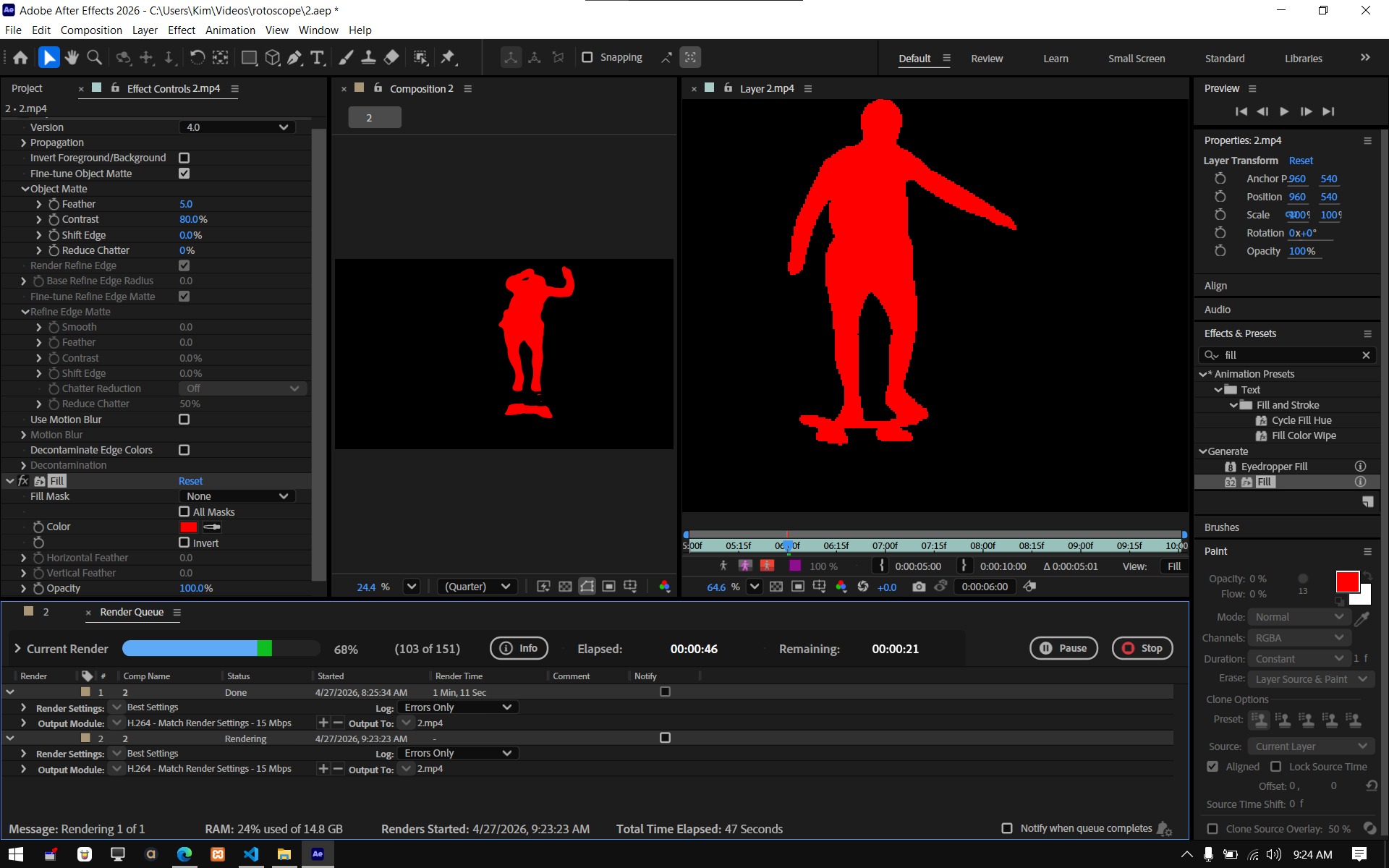Click the Take Snapshot camera icon
Image resolution: width=1389 pixels, height=868 pixels.
(x=919, y=587)
